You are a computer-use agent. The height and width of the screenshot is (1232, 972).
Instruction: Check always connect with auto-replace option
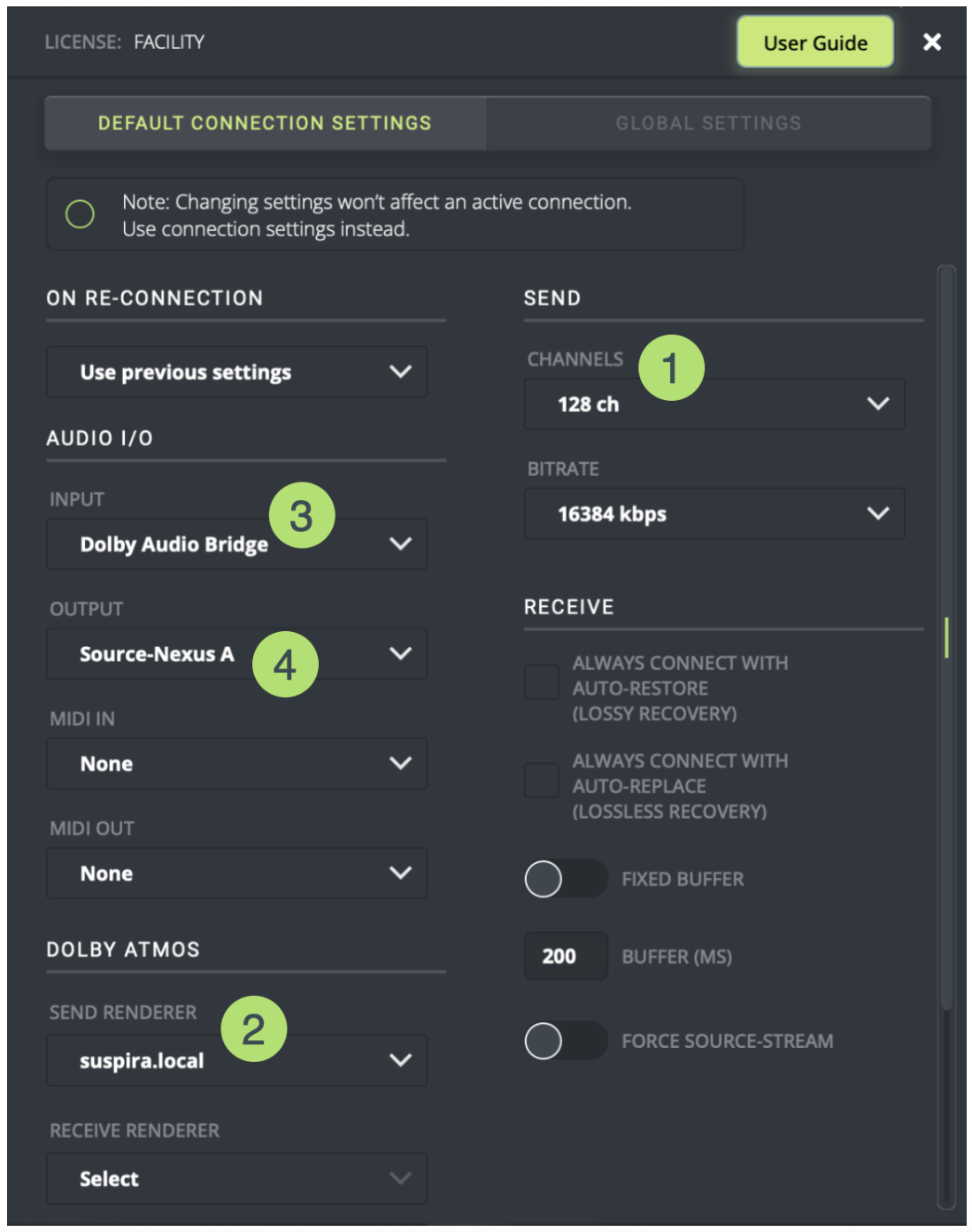pos(542,781)
